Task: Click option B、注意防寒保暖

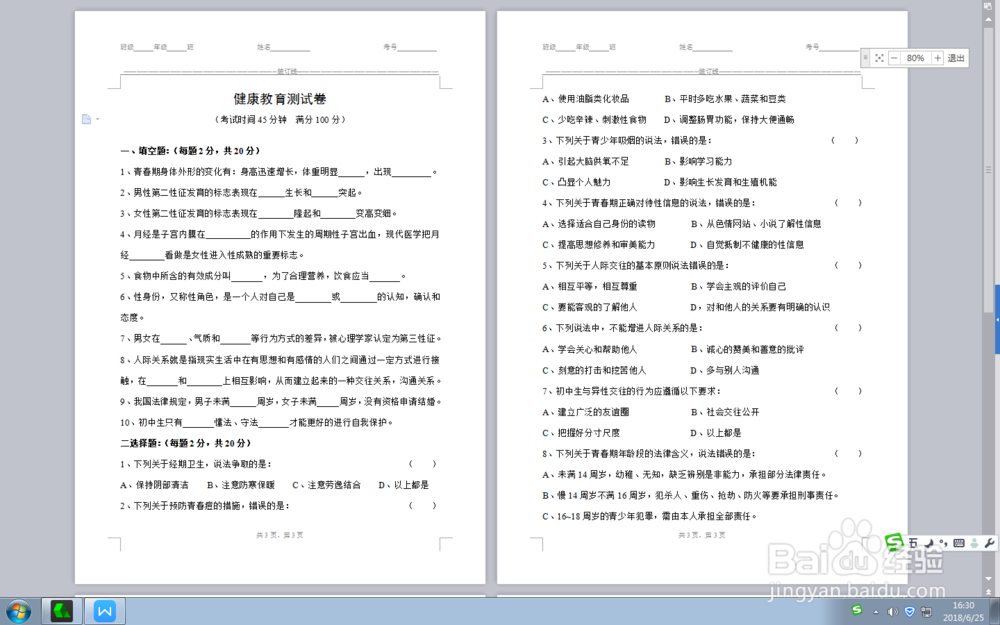Action: 240,485
